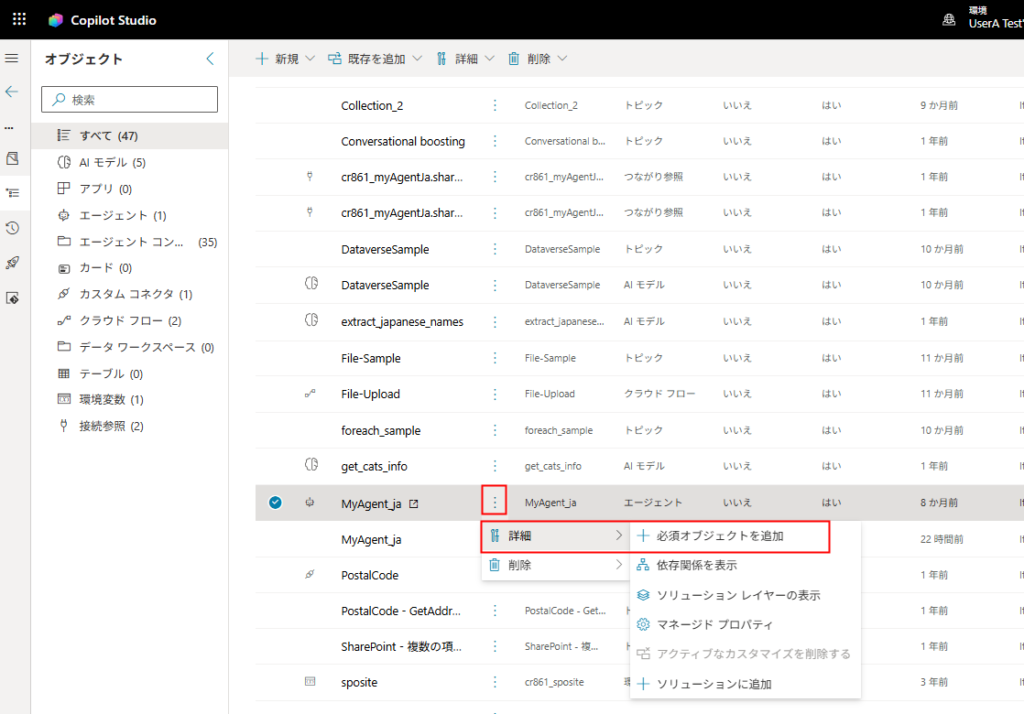Uncheck the selected MyAgent_ja row checkmark

276,503
